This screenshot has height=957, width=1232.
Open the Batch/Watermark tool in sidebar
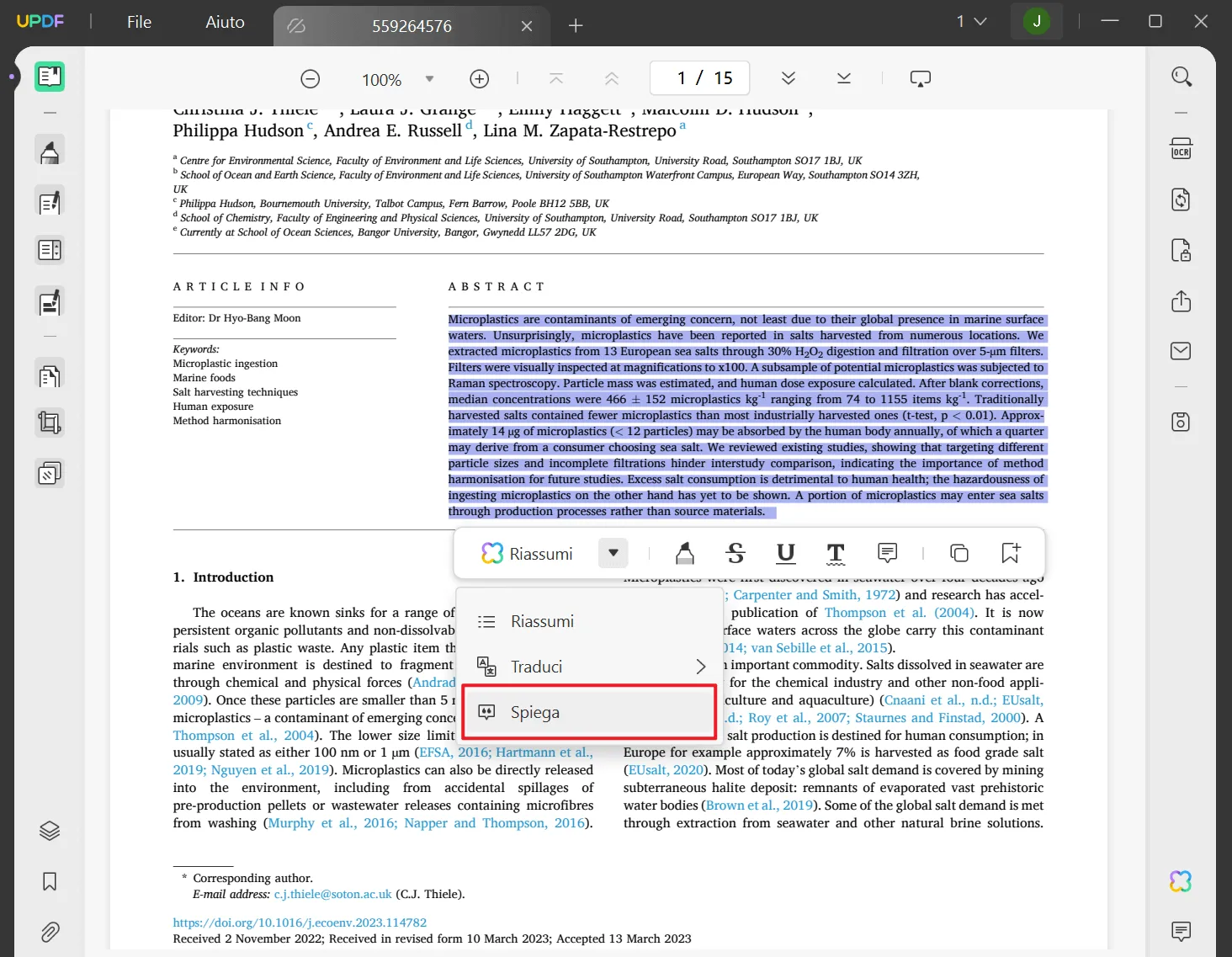click(50, 474)
